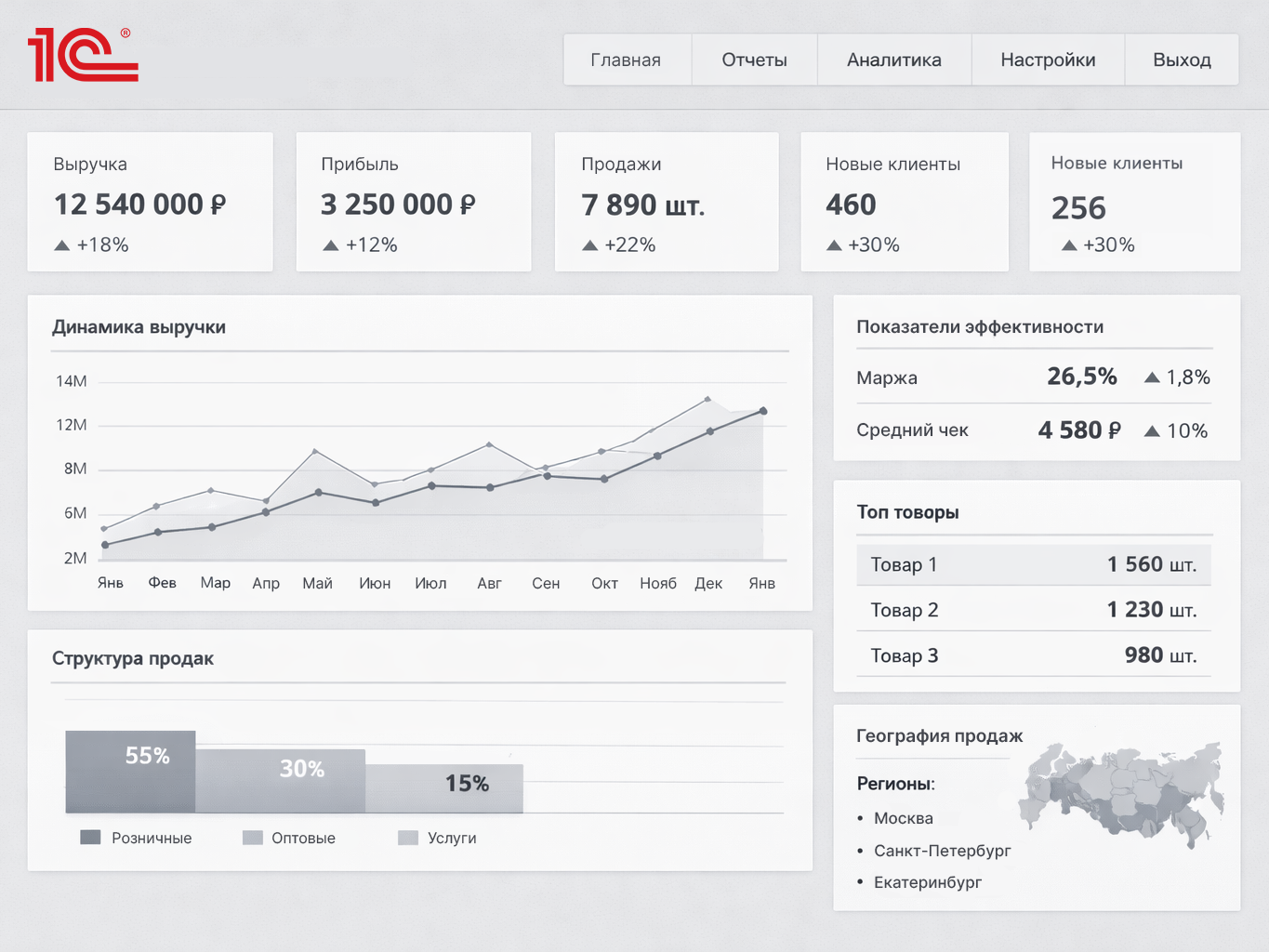Click the 55% bar segment

[130, 772]
